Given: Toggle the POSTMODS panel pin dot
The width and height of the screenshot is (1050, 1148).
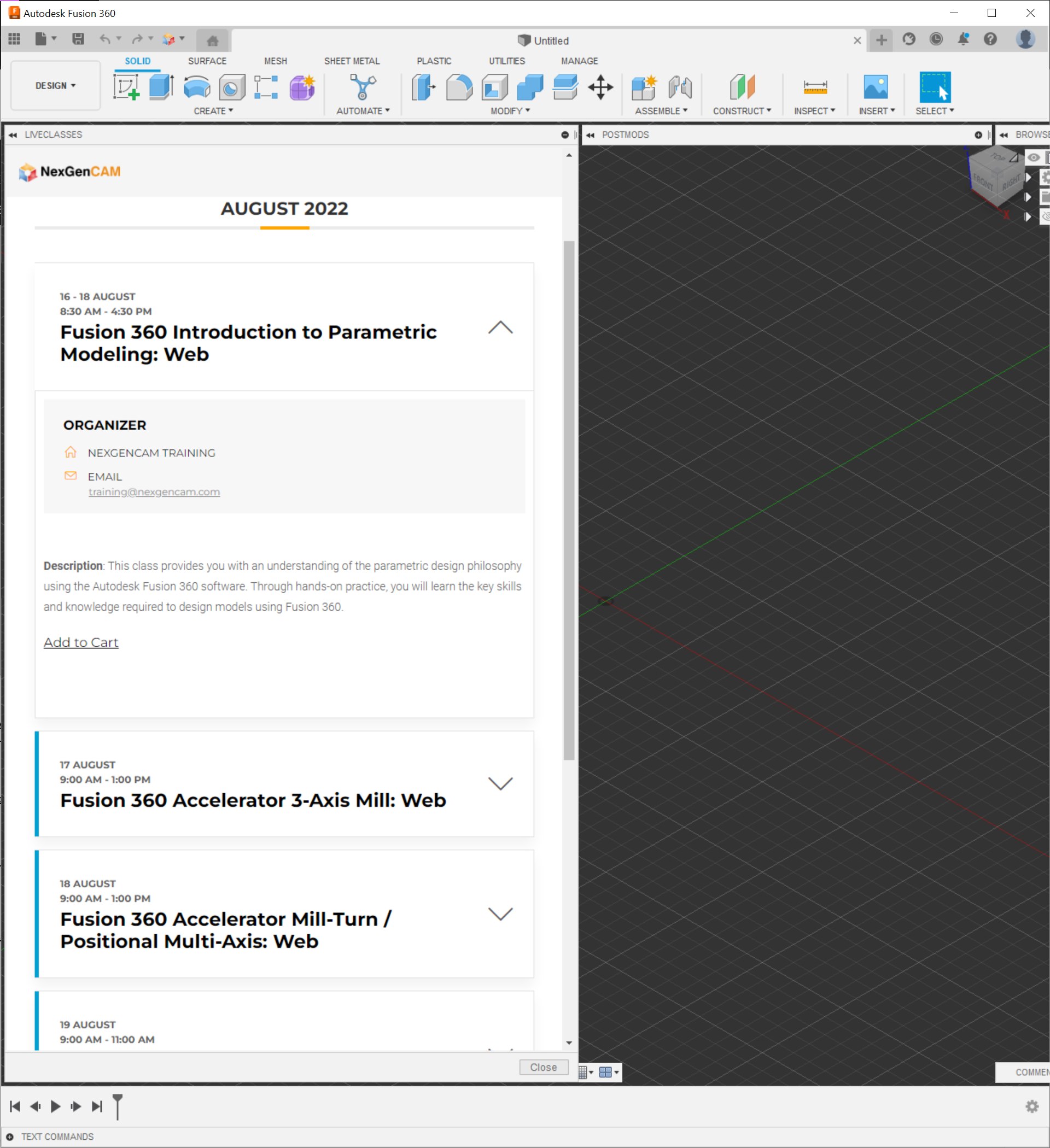Looking at the screenshot, I should (x=978, y=135).
